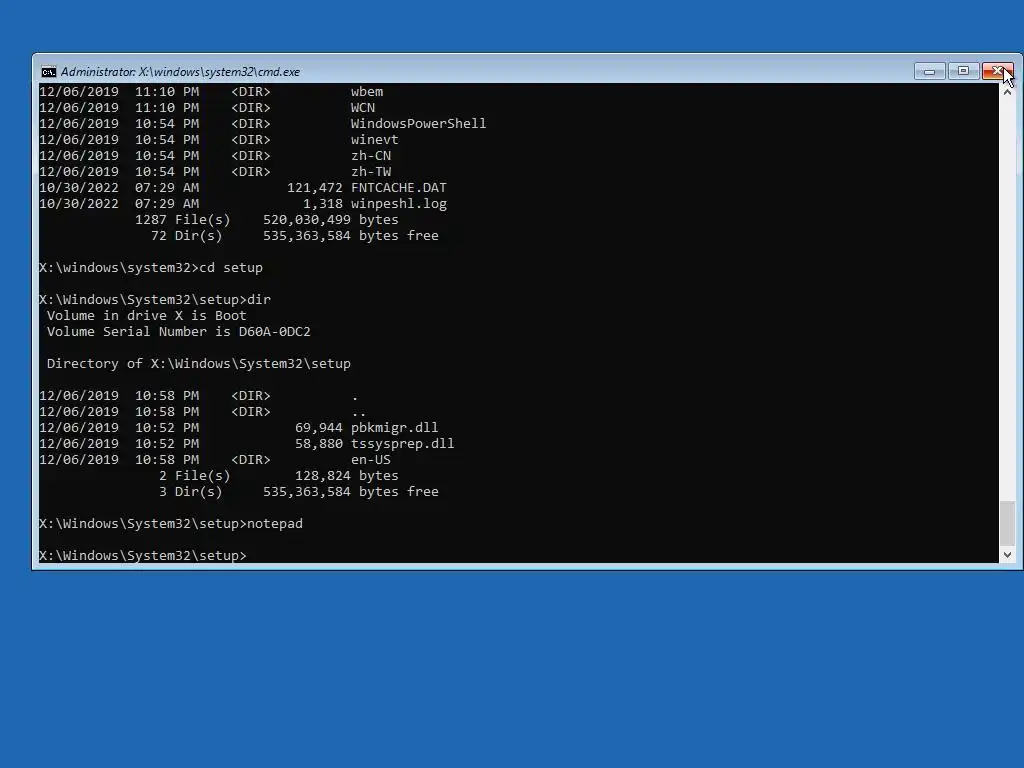
Task: Click the '58,880' file size value
Action: click(319, 443)
